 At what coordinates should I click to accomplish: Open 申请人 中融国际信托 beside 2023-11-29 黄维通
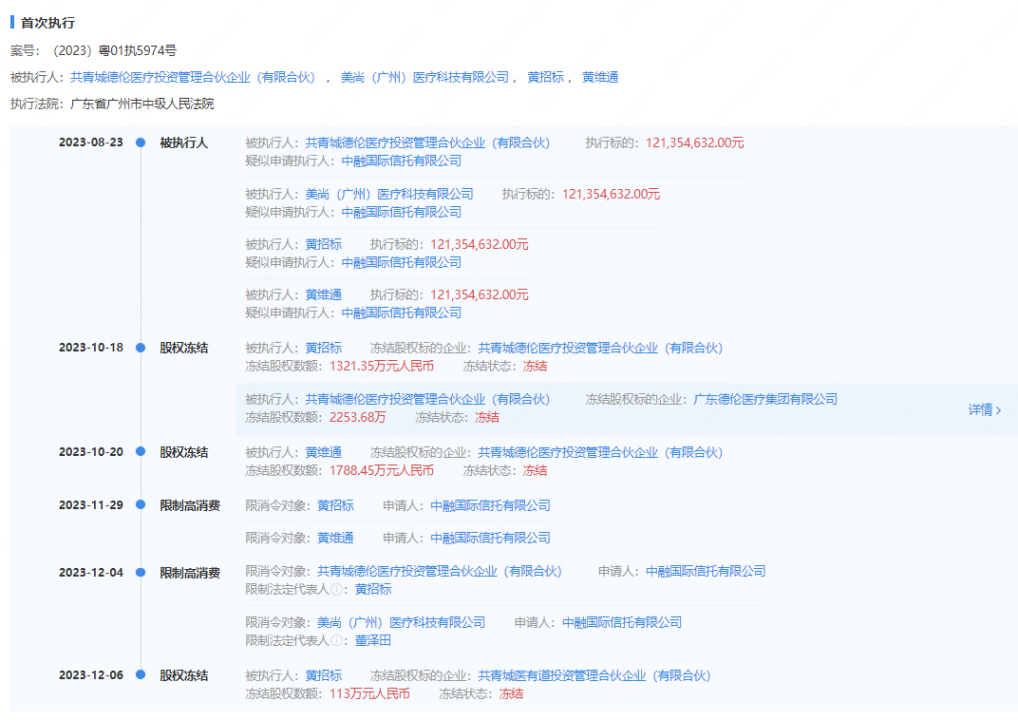click(490, 538)
